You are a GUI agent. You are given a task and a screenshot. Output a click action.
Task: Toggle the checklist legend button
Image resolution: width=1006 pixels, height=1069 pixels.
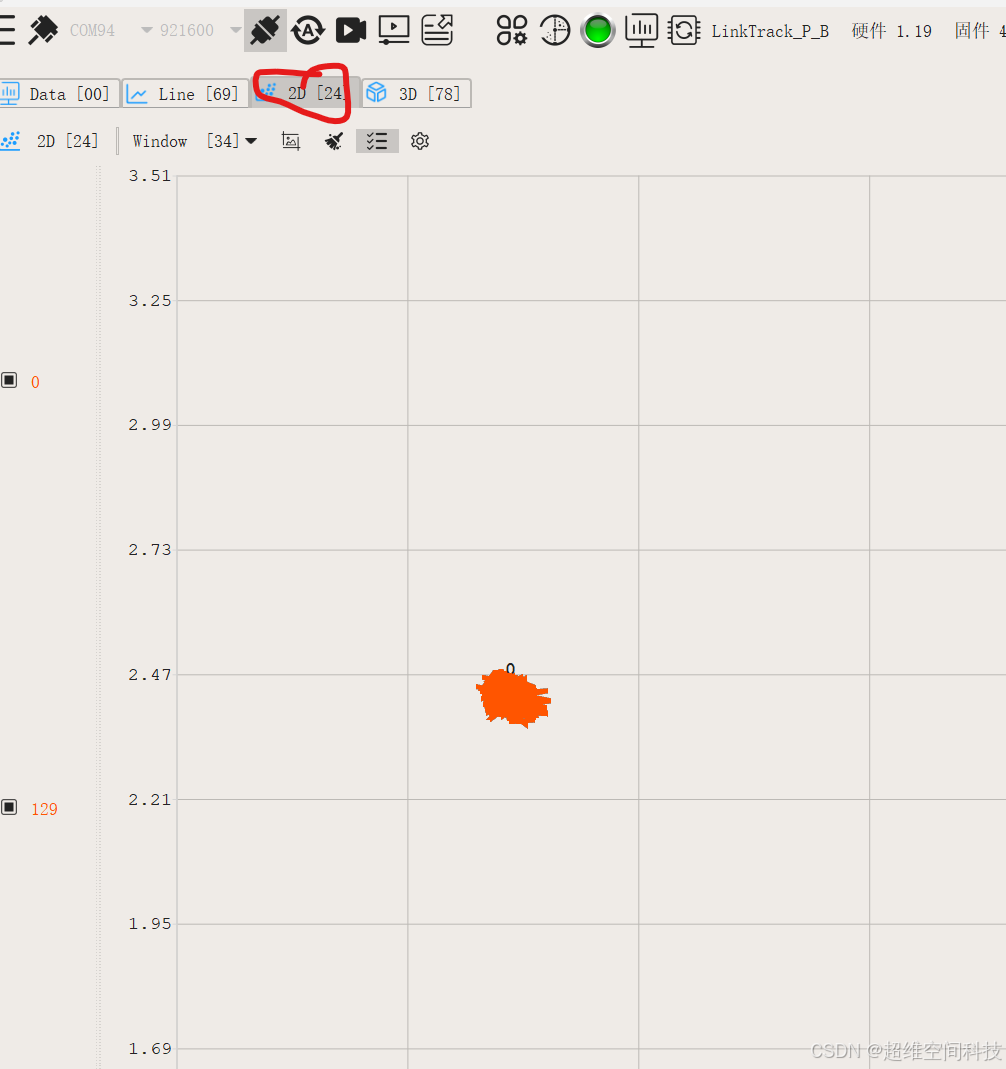tap(377, 141)
